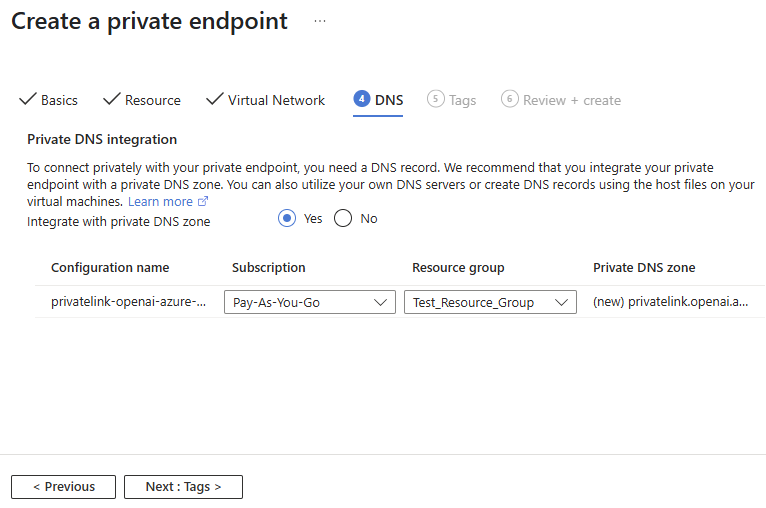Open the Pay-As-You-Go subscription dropdown
Image resolution: width=766 pixels, height=508 pixels.
pyautogui.click(x=310, y=302)
